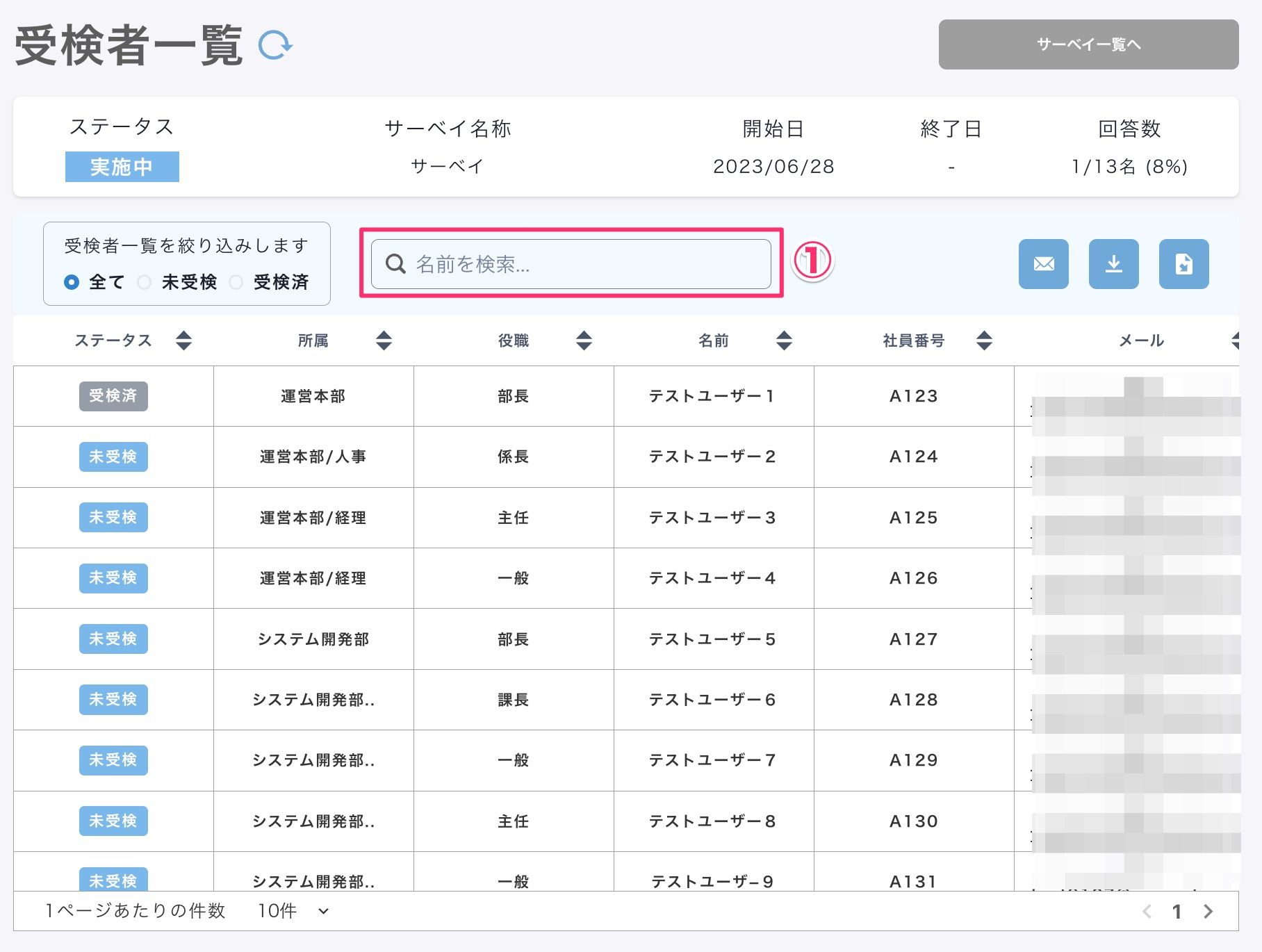Select the 全て radio button
This screenshot has height=952, width=1262.
click(x=72, y=282)
